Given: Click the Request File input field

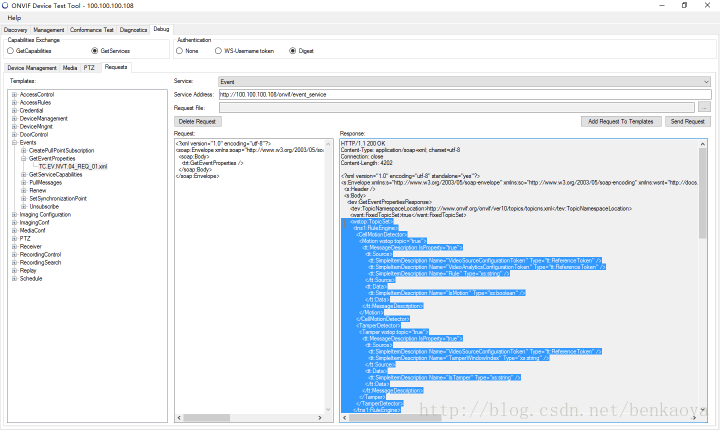Looking at the screenshot, I should point(456,108).
